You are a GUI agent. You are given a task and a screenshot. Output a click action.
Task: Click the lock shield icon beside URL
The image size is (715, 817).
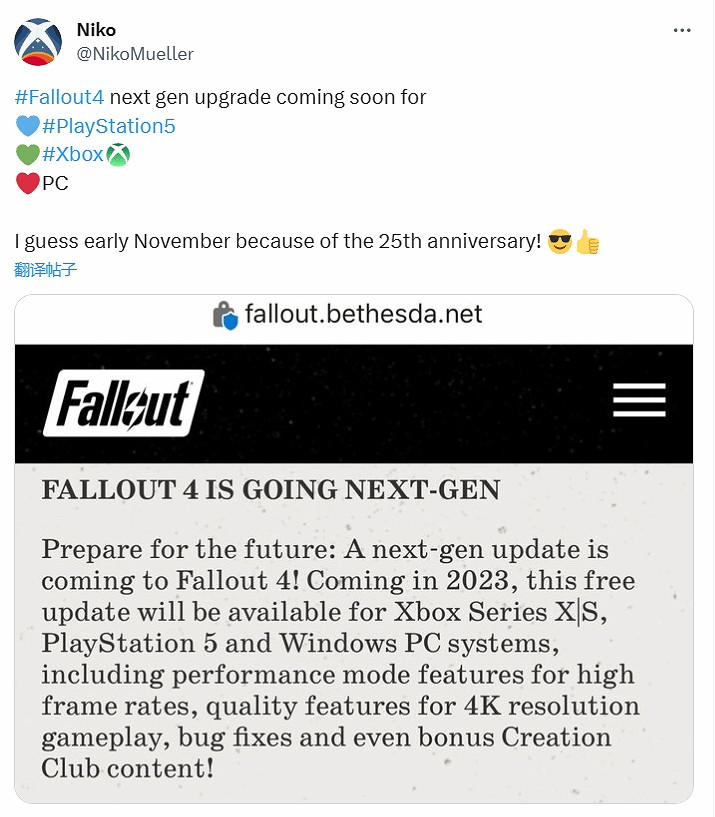[x=225, y=315]
